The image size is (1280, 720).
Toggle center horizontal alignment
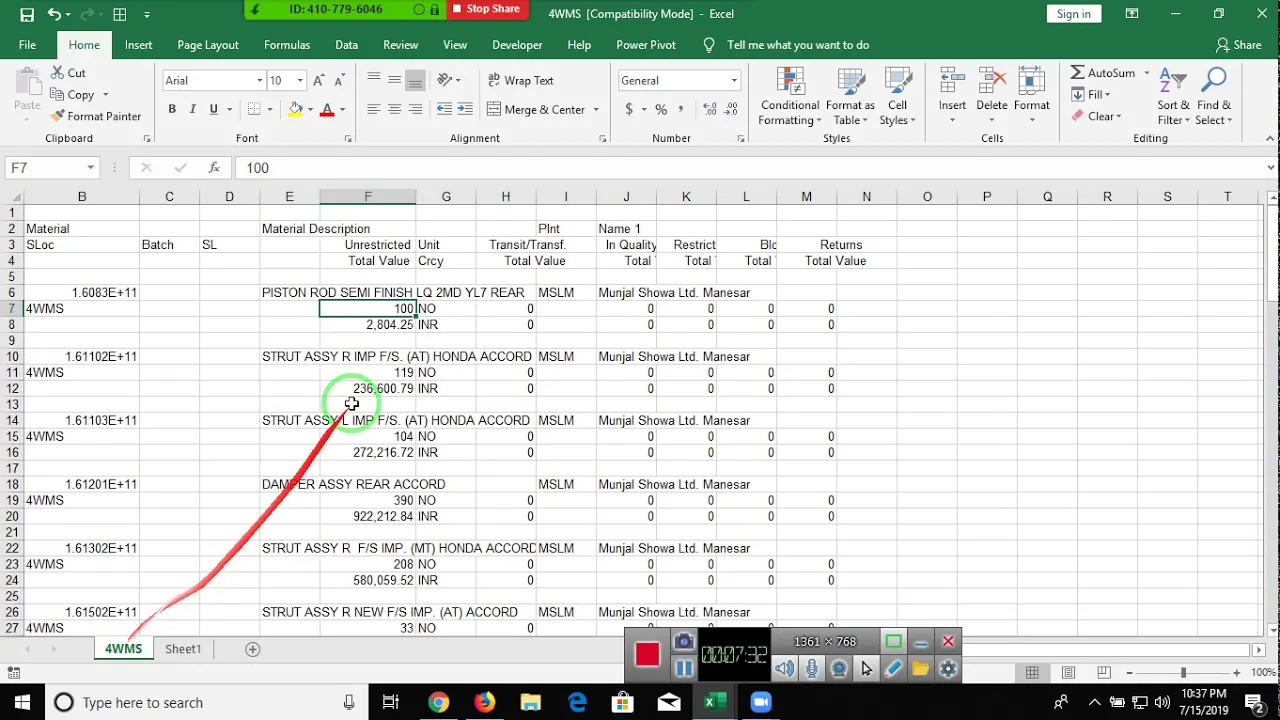point(394,109)
